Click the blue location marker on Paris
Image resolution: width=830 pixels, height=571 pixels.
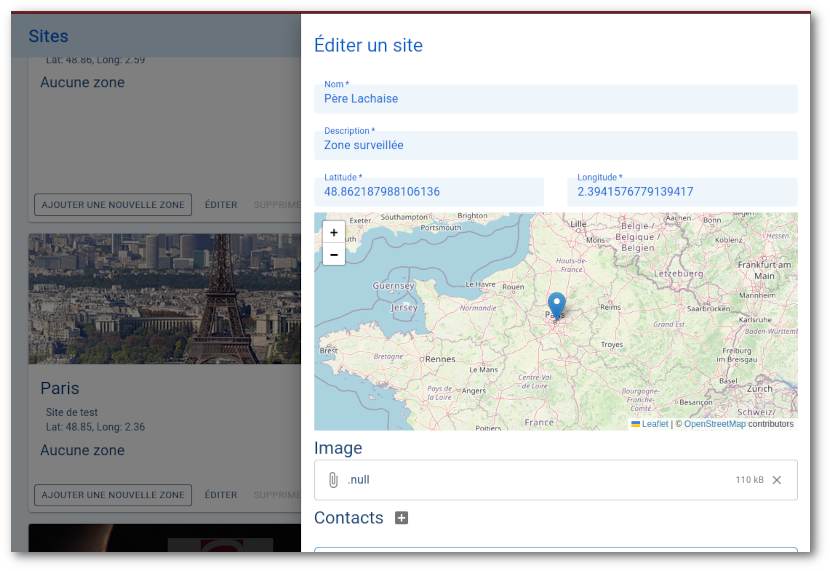[556, 306]
